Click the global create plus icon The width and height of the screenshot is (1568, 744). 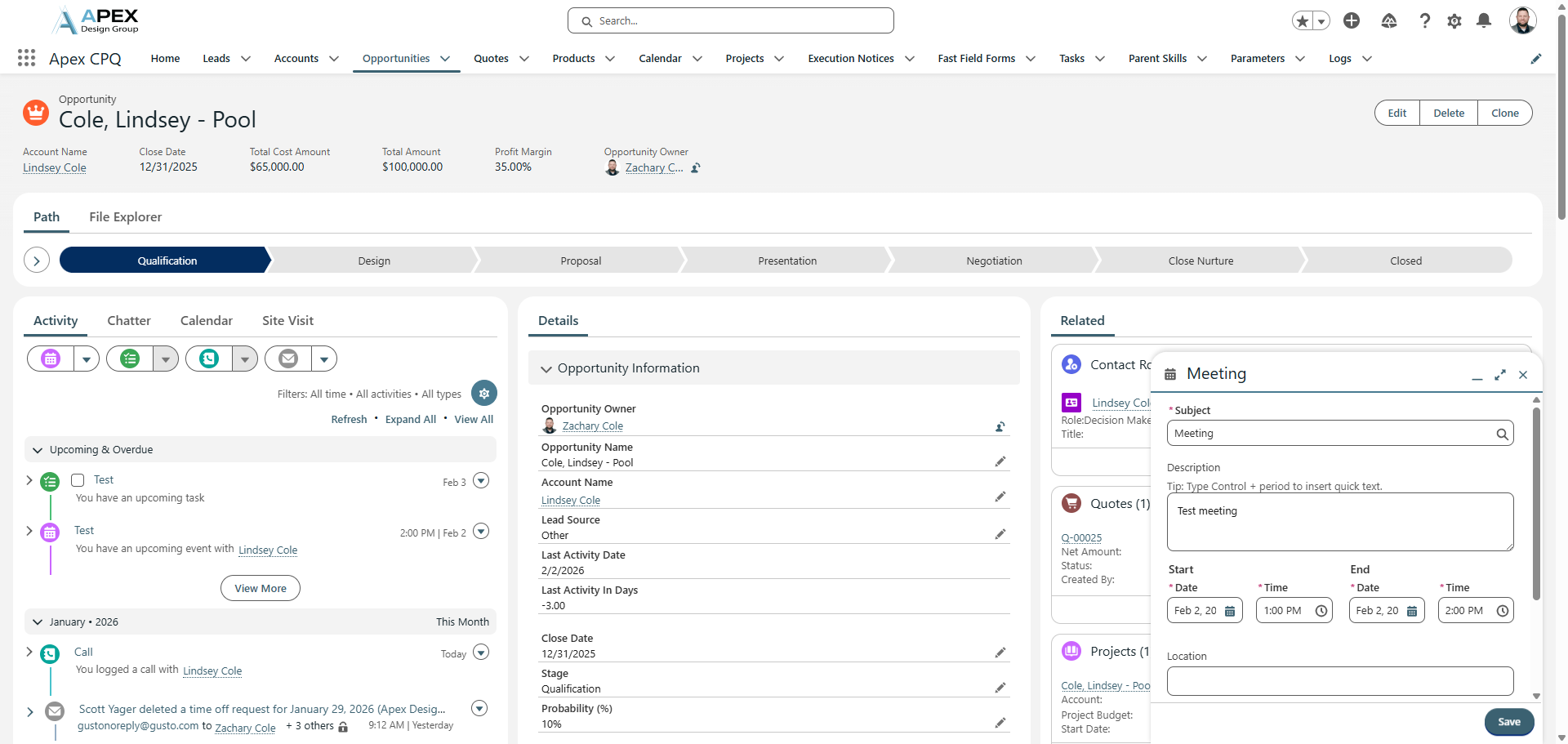(1352, 21)
